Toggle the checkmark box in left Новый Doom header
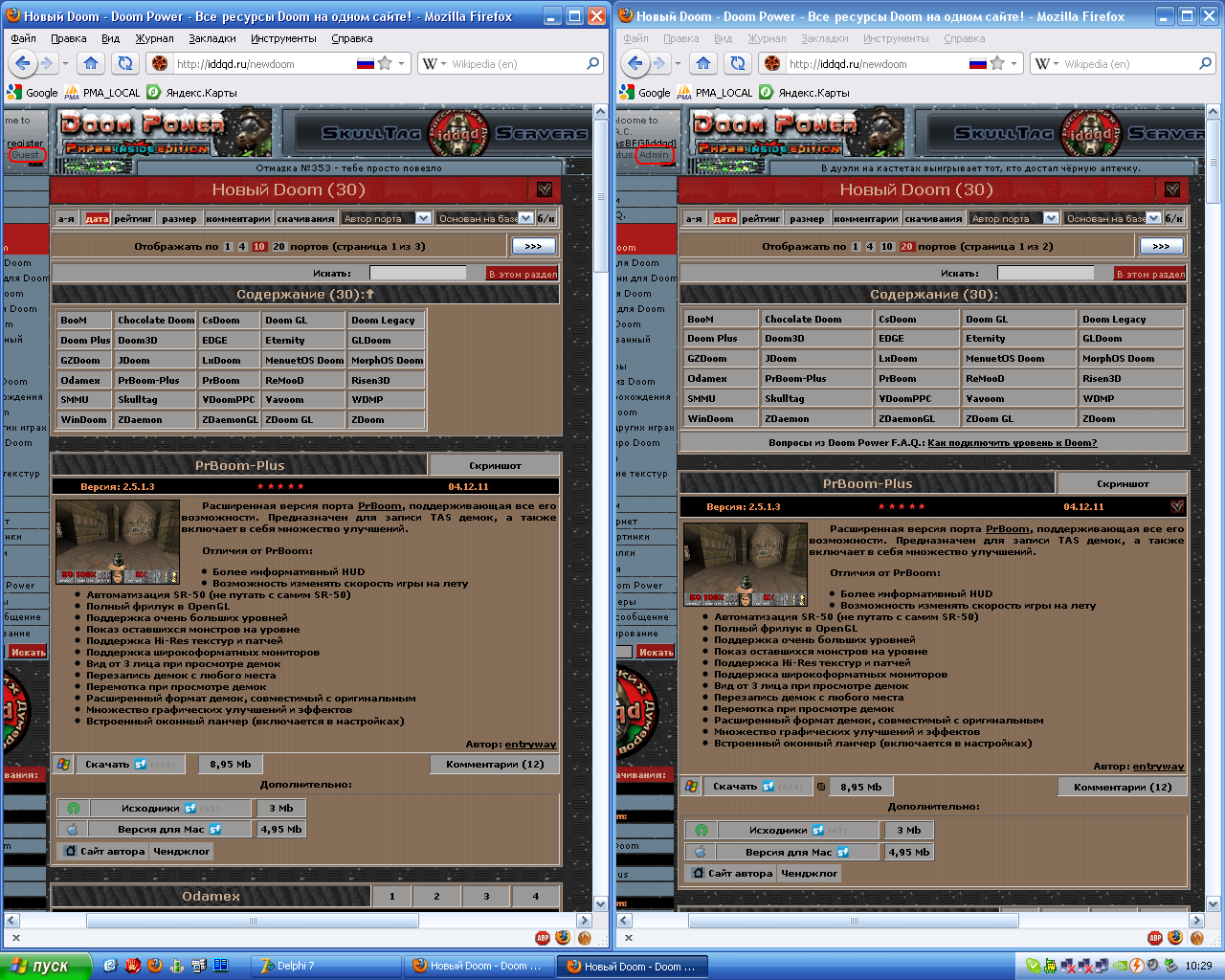The width and height of the screenshot is (1225, 980). click(545, 189)
